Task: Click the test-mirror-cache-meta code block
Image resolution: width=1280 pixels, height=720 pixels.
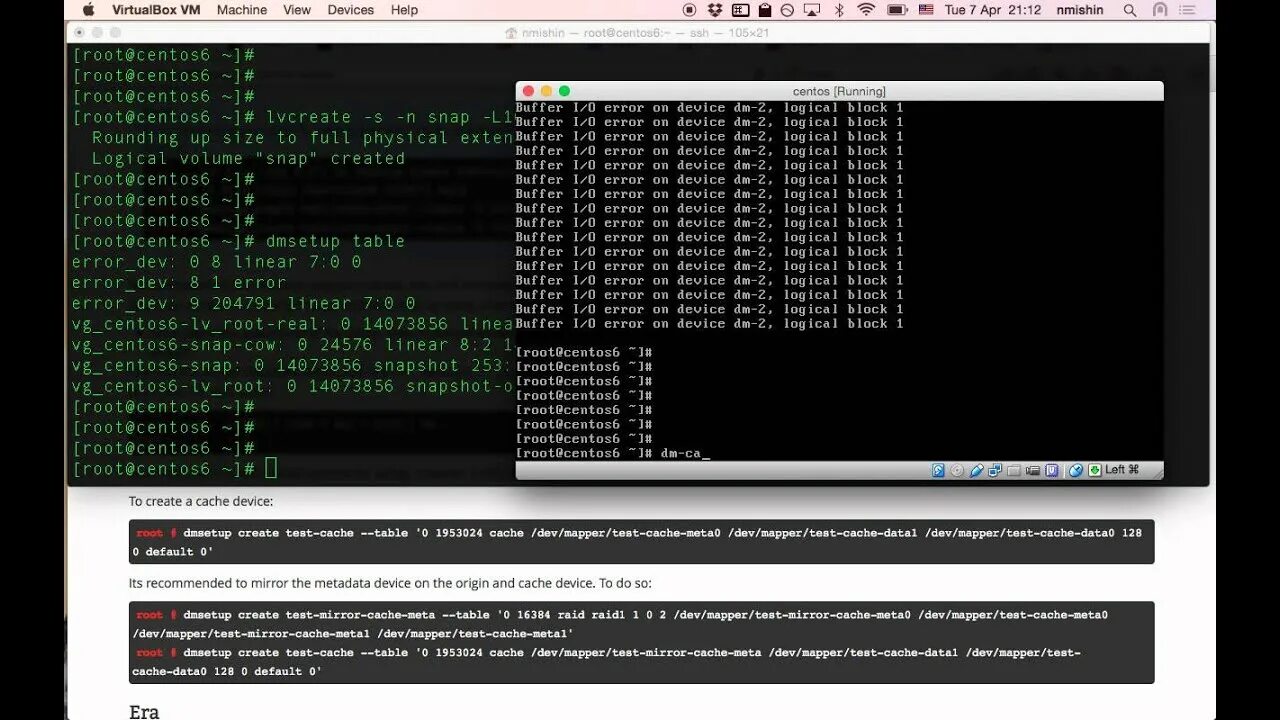Action: click(x=641, y=642)
